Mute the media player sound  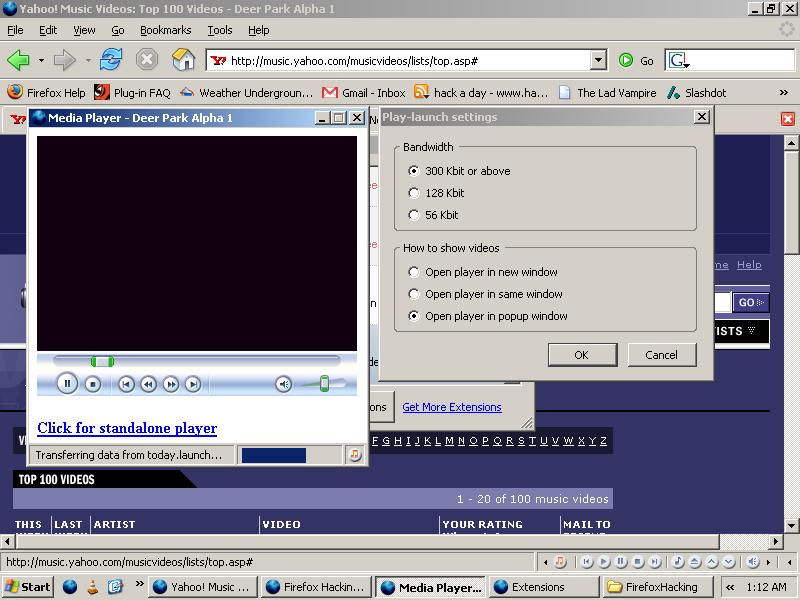[x=284, y=384]
